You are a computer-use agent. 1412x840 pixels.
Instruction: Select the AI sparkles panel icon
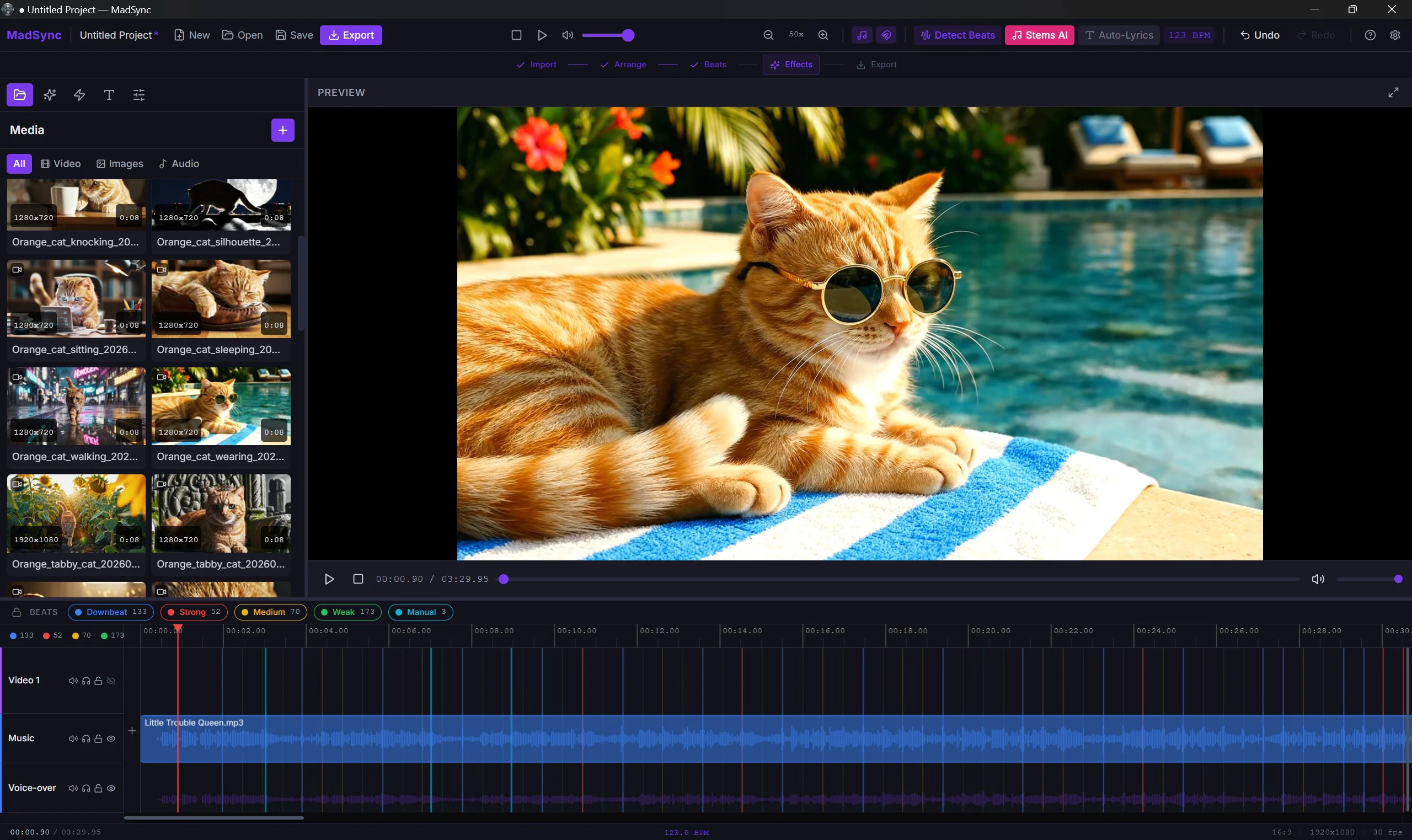(50, 94)
